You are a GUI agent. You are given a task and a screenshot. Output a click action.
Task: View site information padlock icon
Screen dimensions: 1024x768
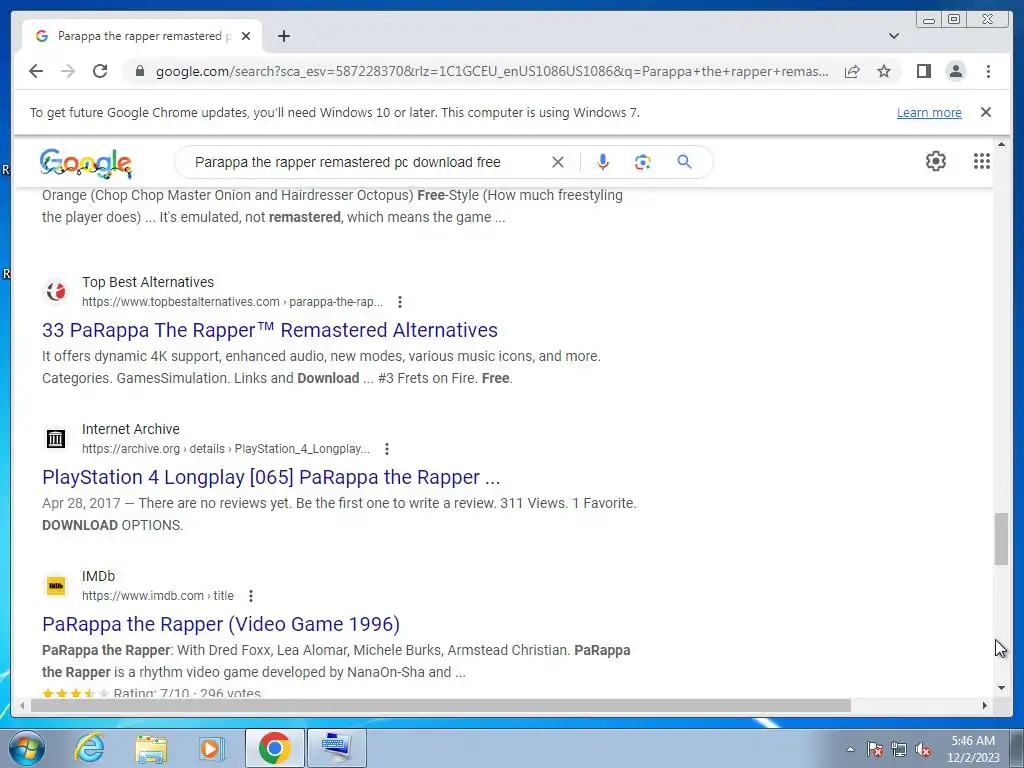tap(139, 71)
